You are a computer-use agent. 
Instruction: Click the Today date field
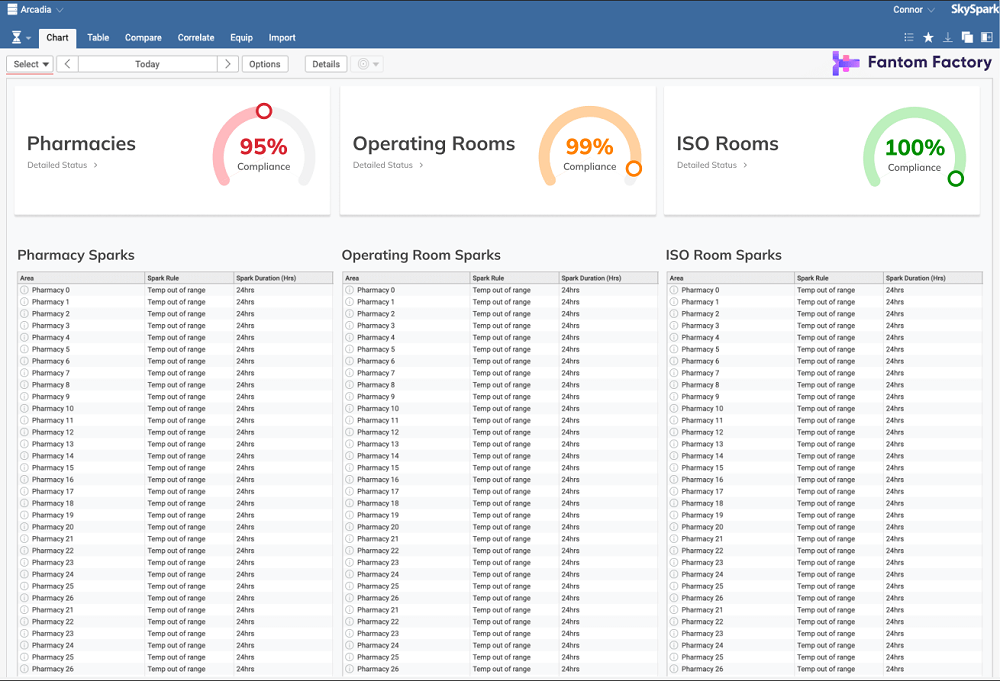(x=147, y=64)
